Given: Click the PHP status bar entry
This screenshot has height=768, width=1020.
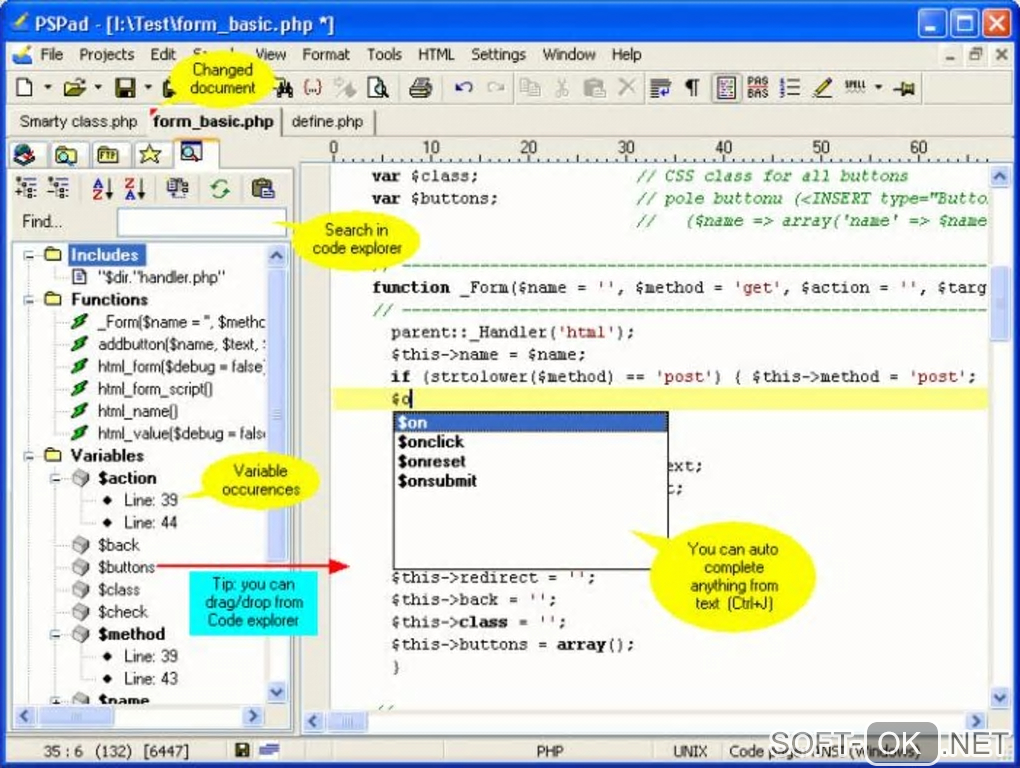Looking at the screenshot, I should (550, 752).
